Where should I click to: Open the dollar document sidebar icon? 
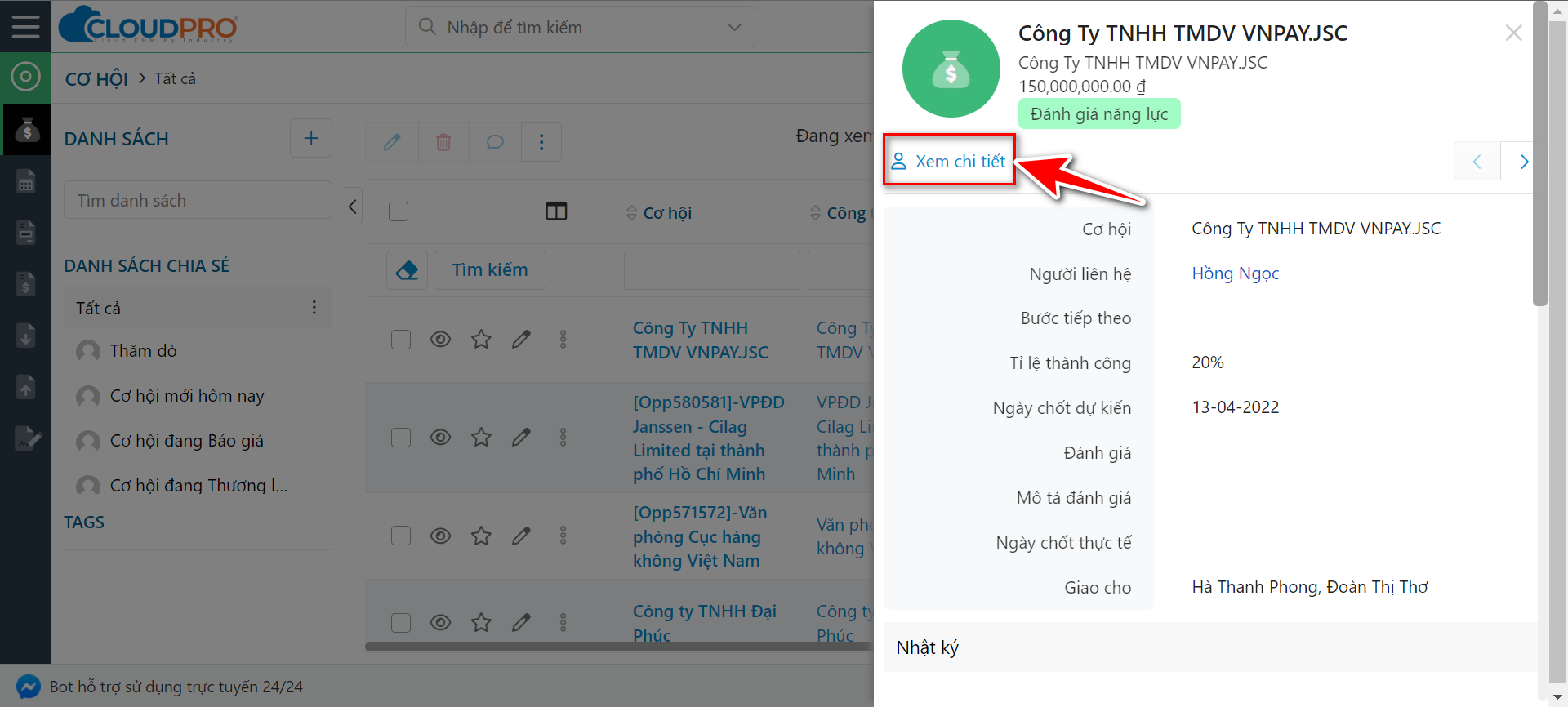pyautogui.click(x=26, y=283)
